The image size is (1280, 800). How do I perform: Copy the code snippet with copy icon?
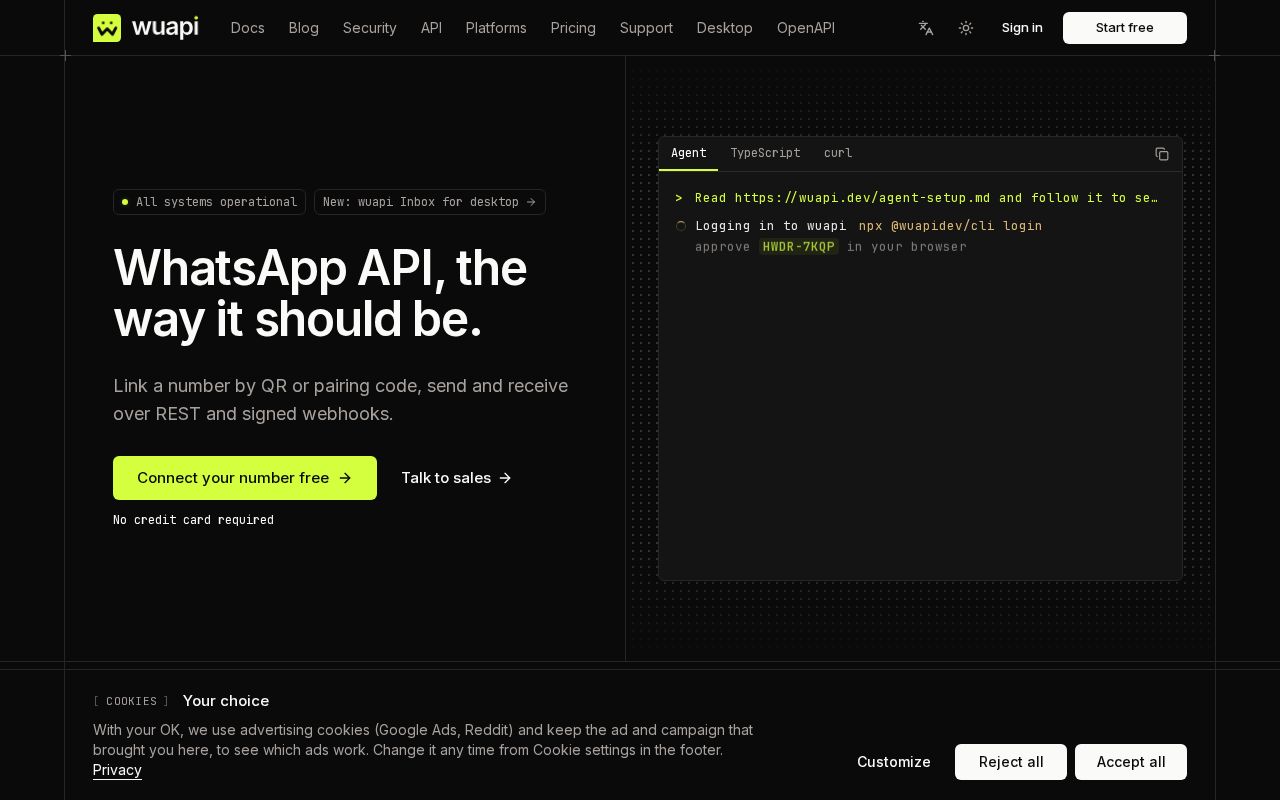click(x=1162, y=154)
